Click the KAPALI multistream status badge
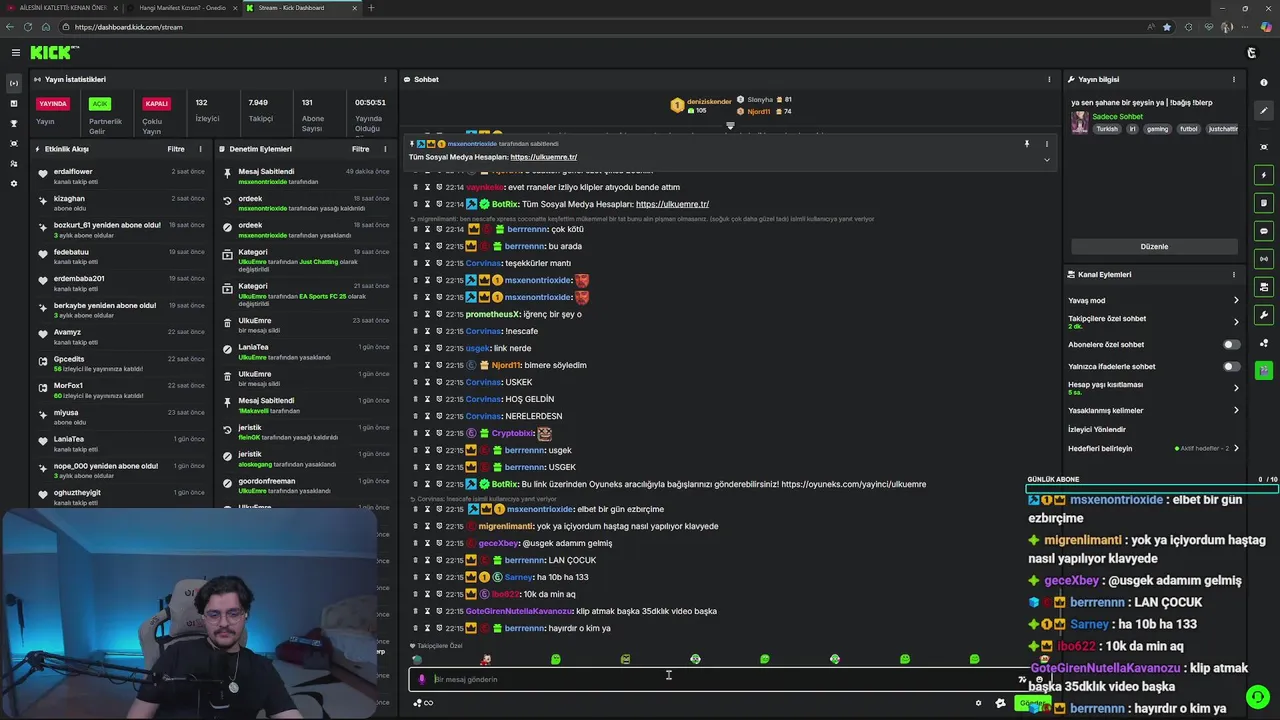The image size is (1280, 720). (x=156, y=103)
